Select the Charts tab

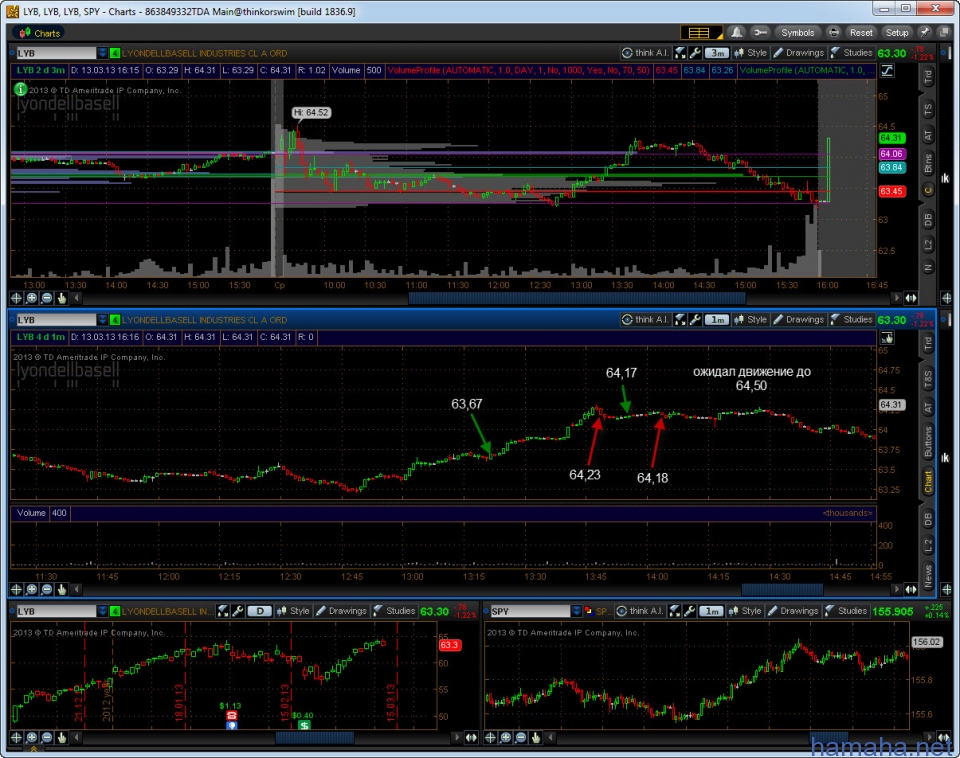point(39,33)
